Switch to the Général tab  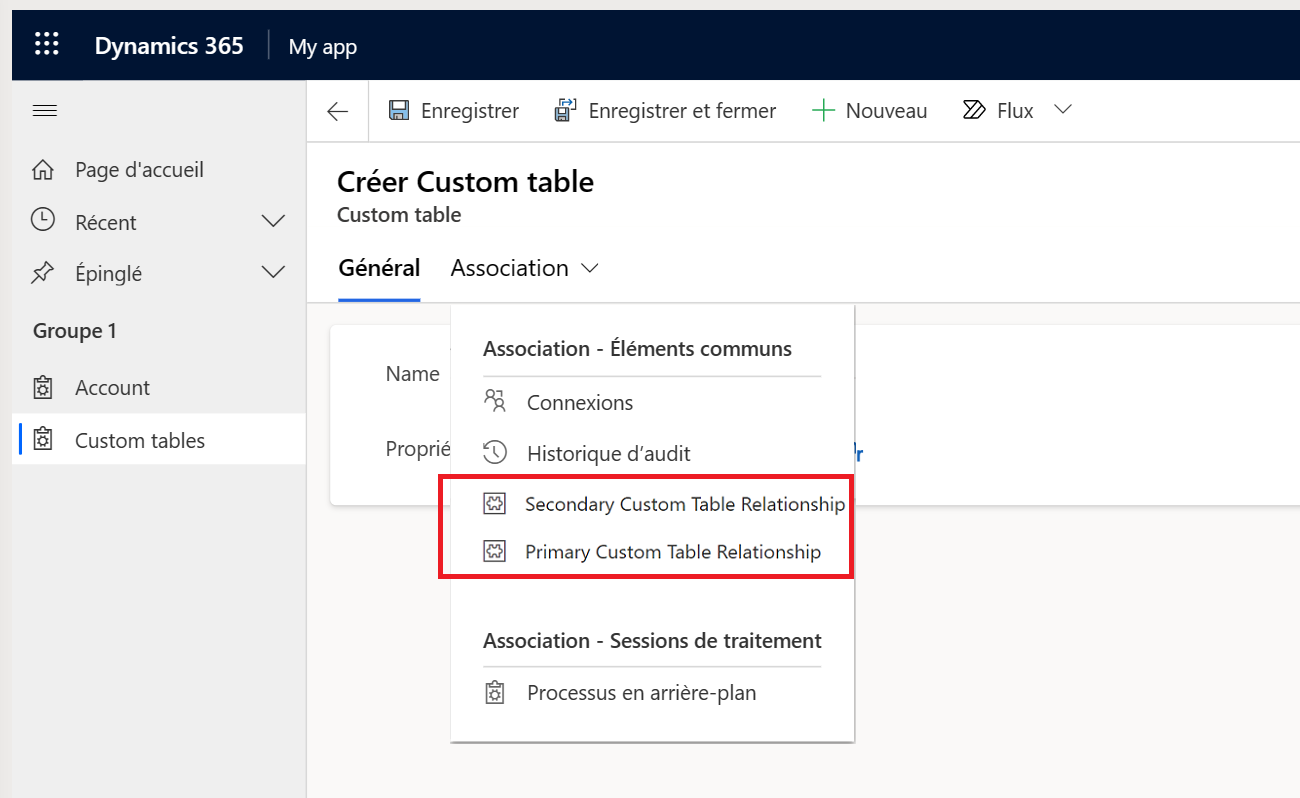tap(379, 268)
